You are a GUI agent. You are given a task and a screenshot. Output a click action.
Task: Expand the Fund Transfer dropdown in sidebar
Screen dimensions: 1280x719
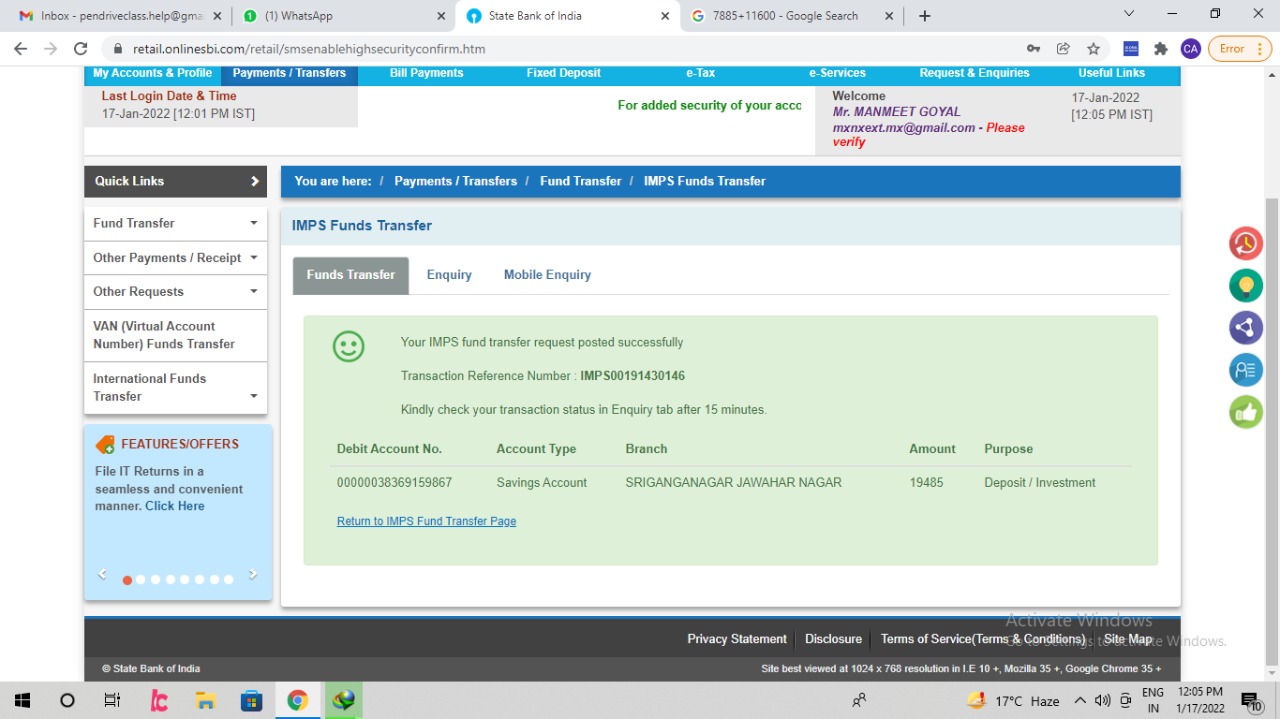click(253, 223)
